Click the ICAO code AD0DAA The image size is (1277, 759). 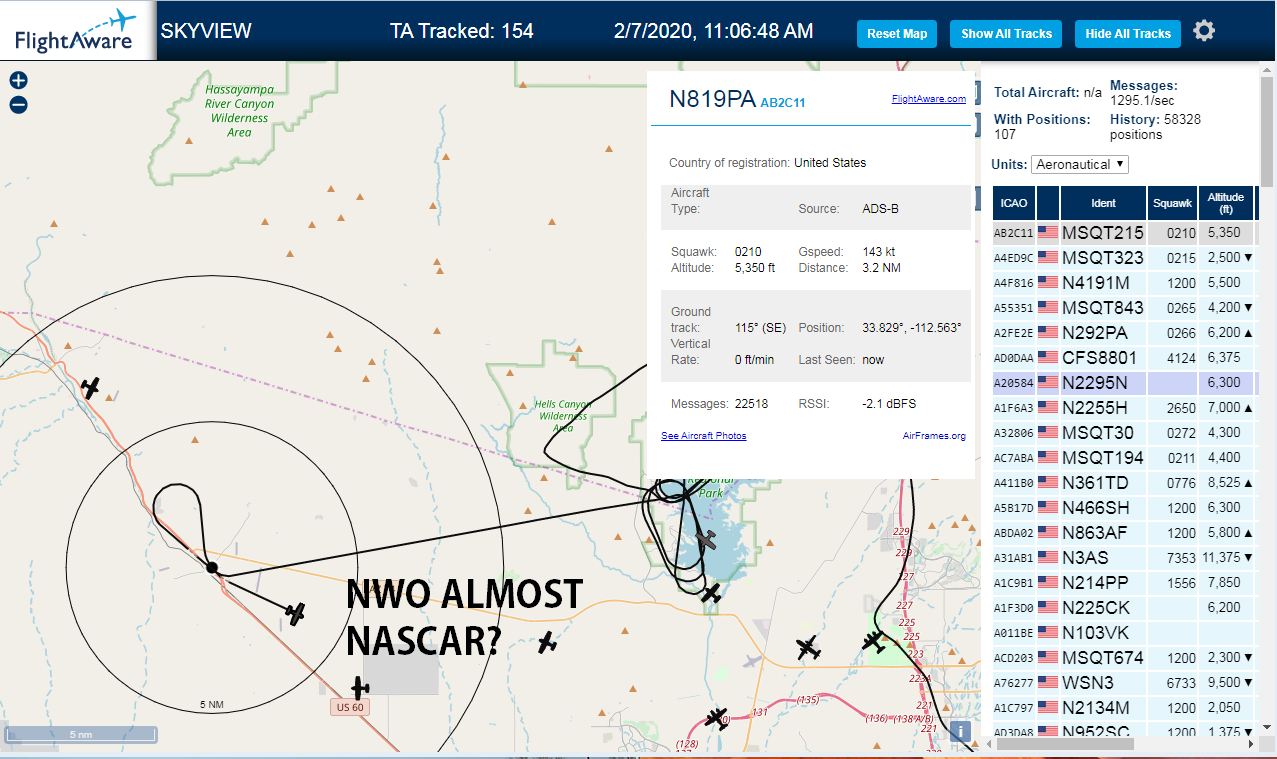pyautogui.click(x=1013, y=357)
